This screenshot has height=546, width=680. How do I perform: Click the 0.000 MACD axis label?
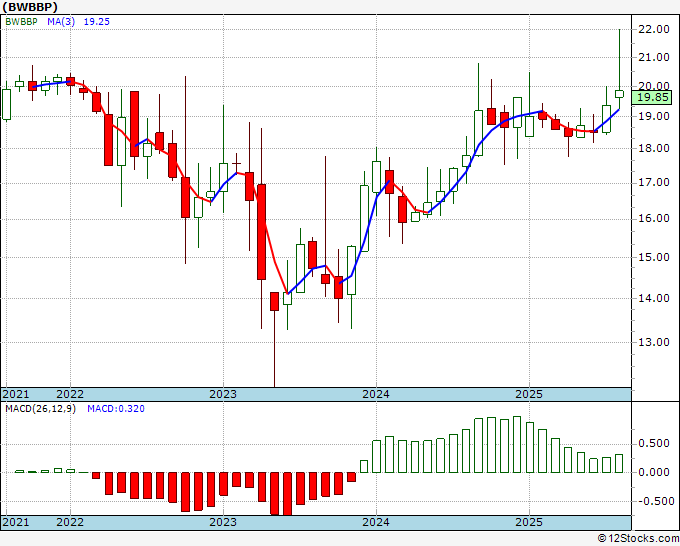(654, 472)
